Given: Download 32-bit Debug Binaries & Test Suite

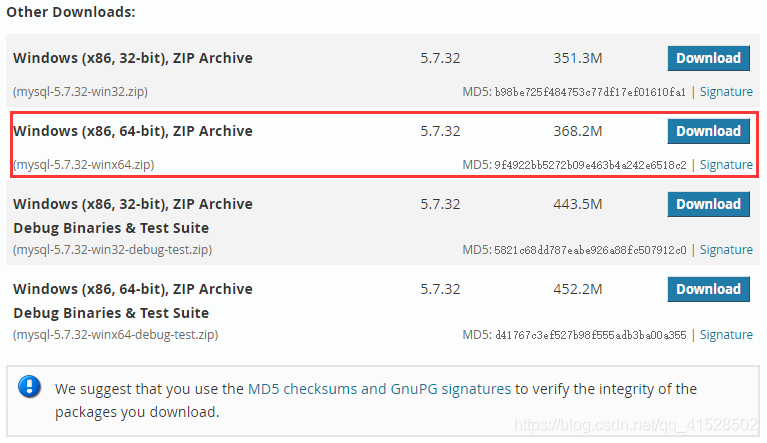Looking at the screenshot, I should pos(708,204).
